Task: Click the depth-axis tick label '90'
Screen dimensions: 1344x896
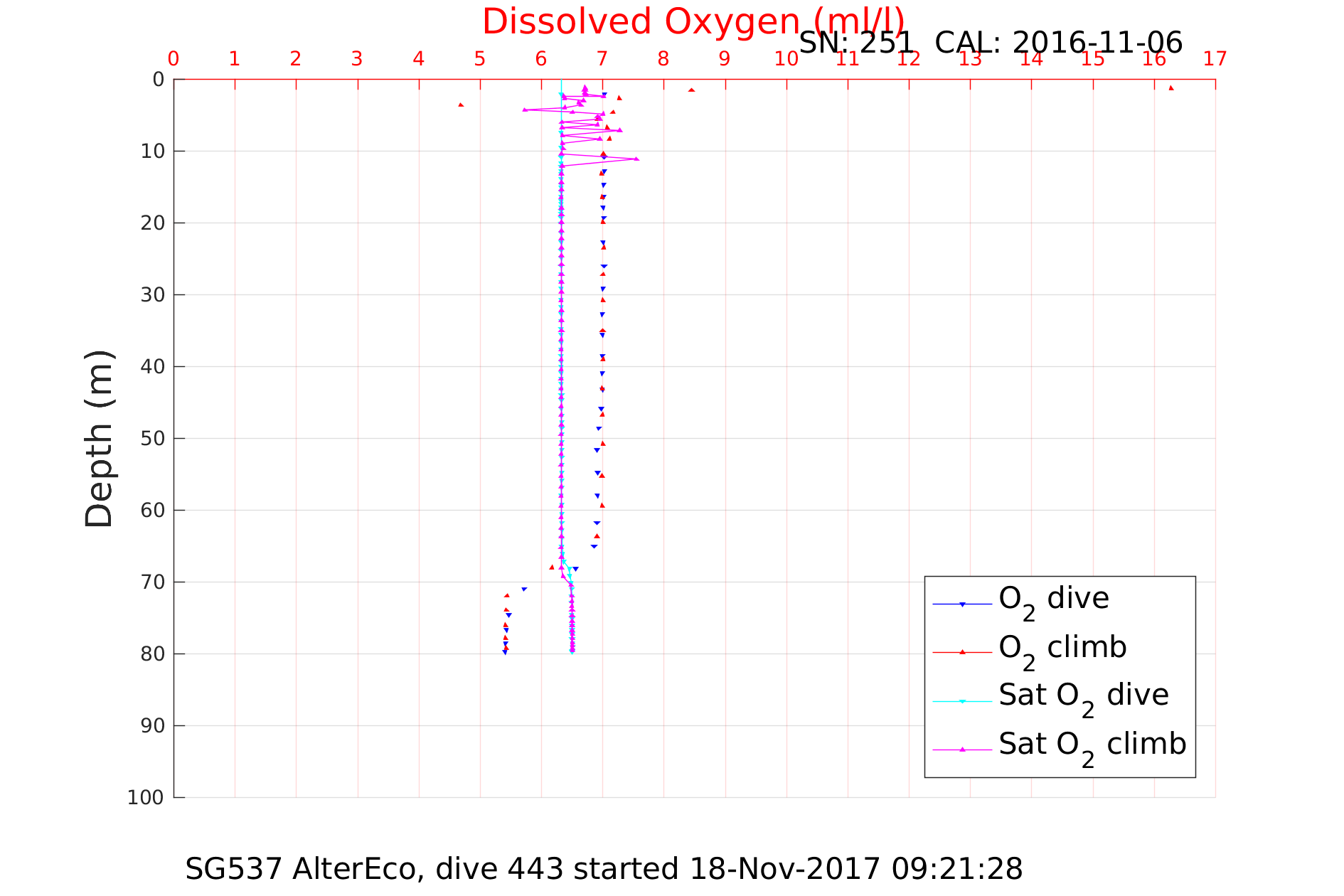Action: (153, 726)
